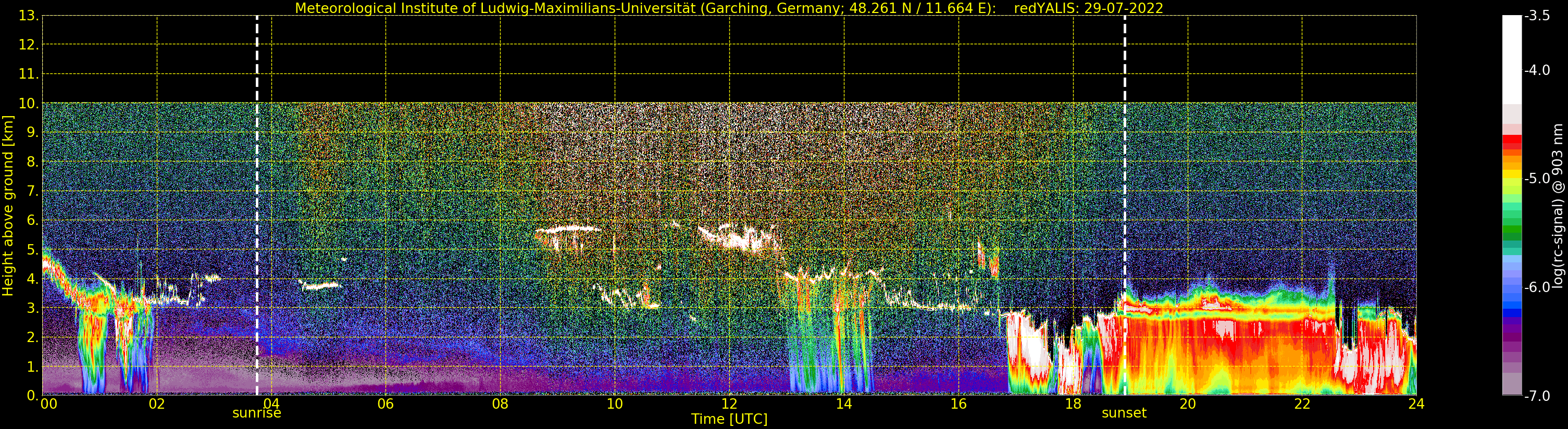This screenshot has height=429, width=1568.
Task: Click the y-axis tick label '1.'
Action: 32,367
